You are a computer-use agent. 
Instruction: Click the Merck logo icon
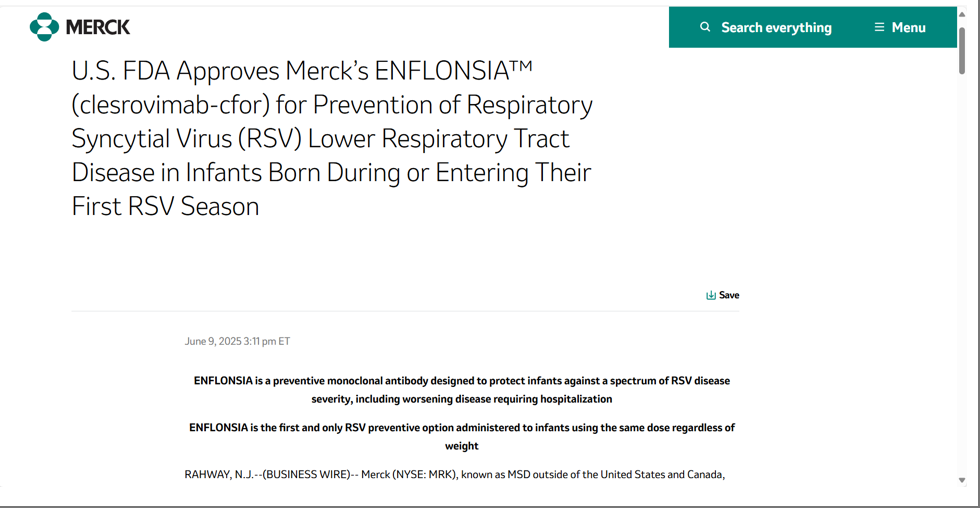point(44,27)
